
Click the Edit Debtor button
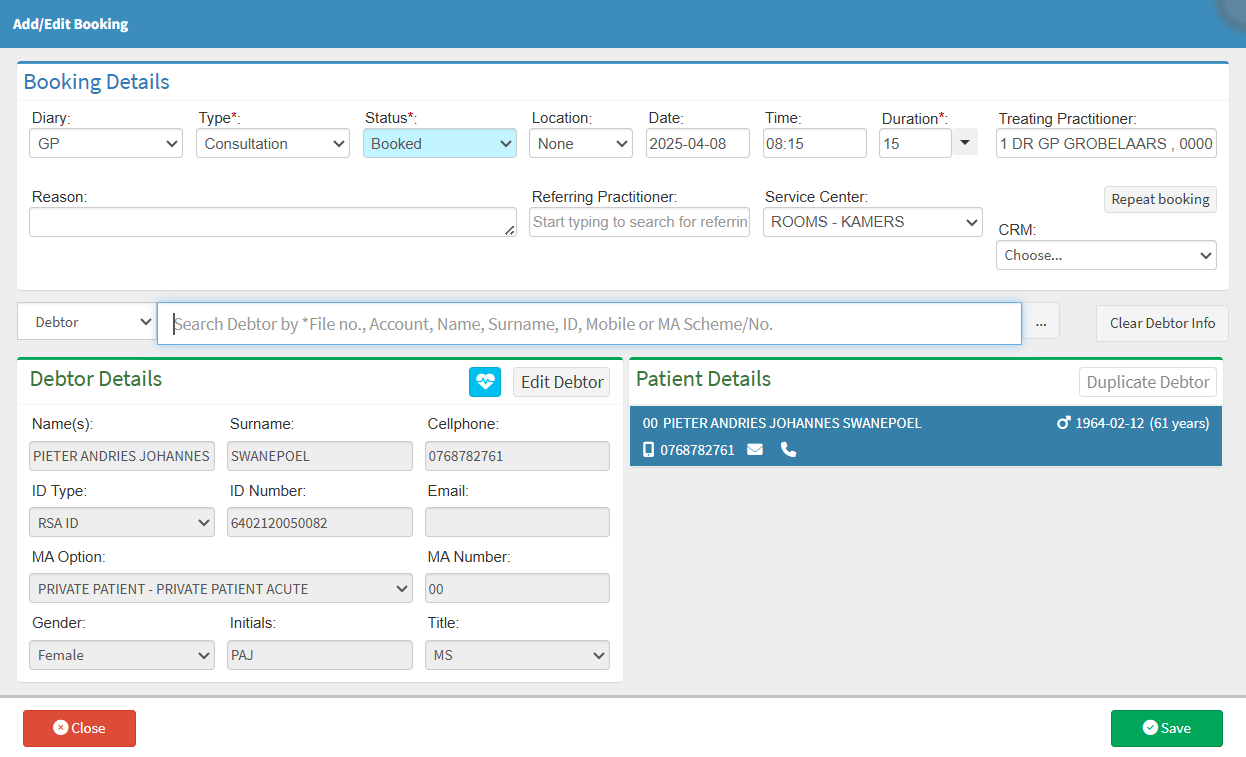click(x=561, y=382)
